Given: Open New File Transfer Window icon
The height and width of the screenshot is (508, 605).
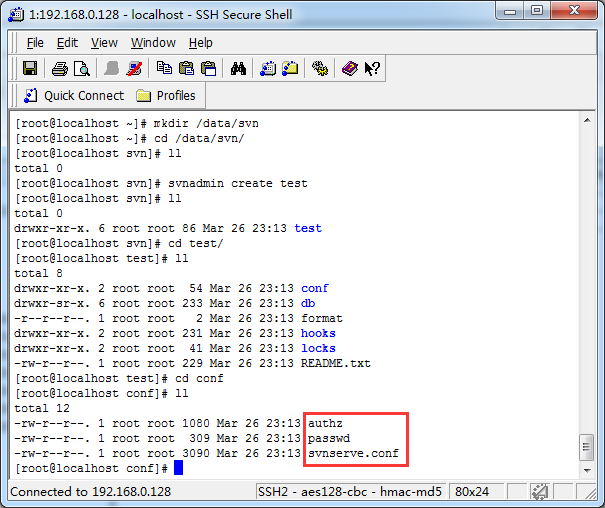Looking at the screenshot, I should (290, 69).
